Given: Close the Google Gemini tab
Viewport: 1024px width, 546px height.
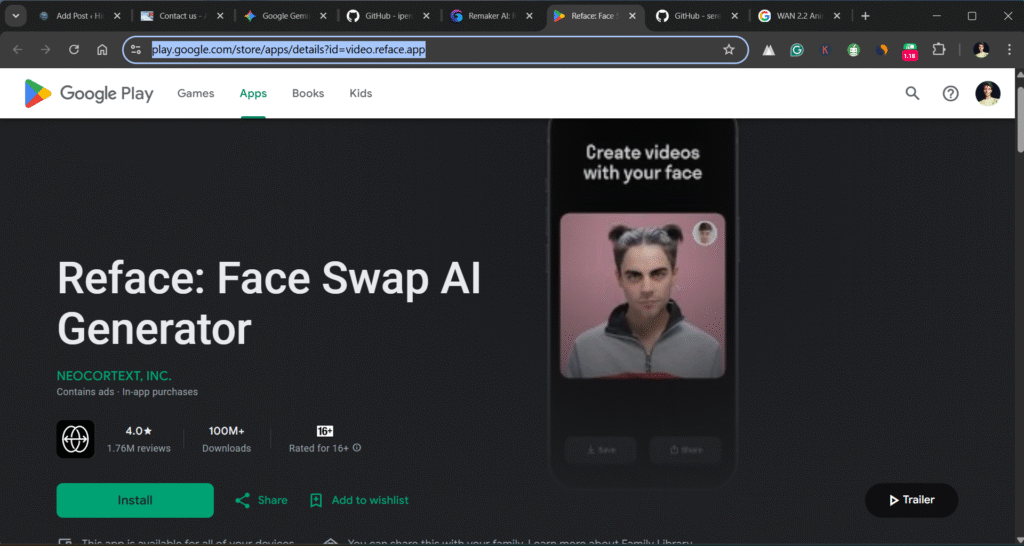Looking at the screenshot, I should [x=323, y=16].
